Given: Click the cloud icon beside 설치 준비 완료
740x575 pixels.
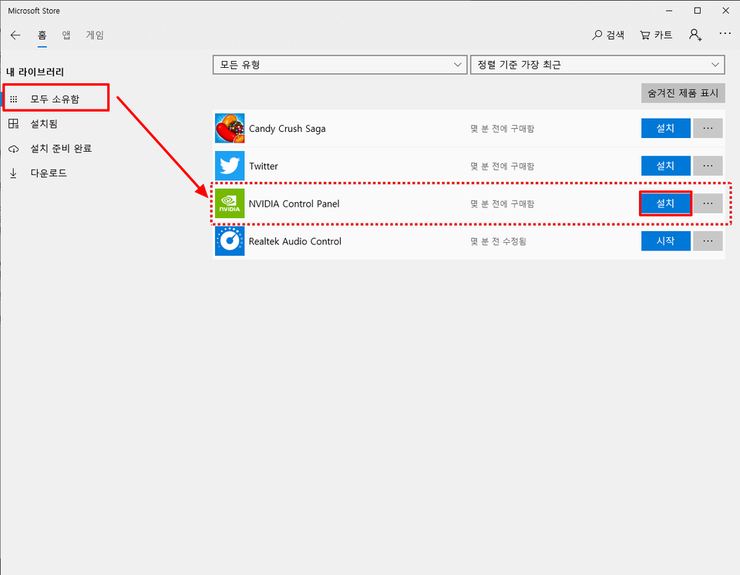Looking at the screenshot, I should pos(14,149).
